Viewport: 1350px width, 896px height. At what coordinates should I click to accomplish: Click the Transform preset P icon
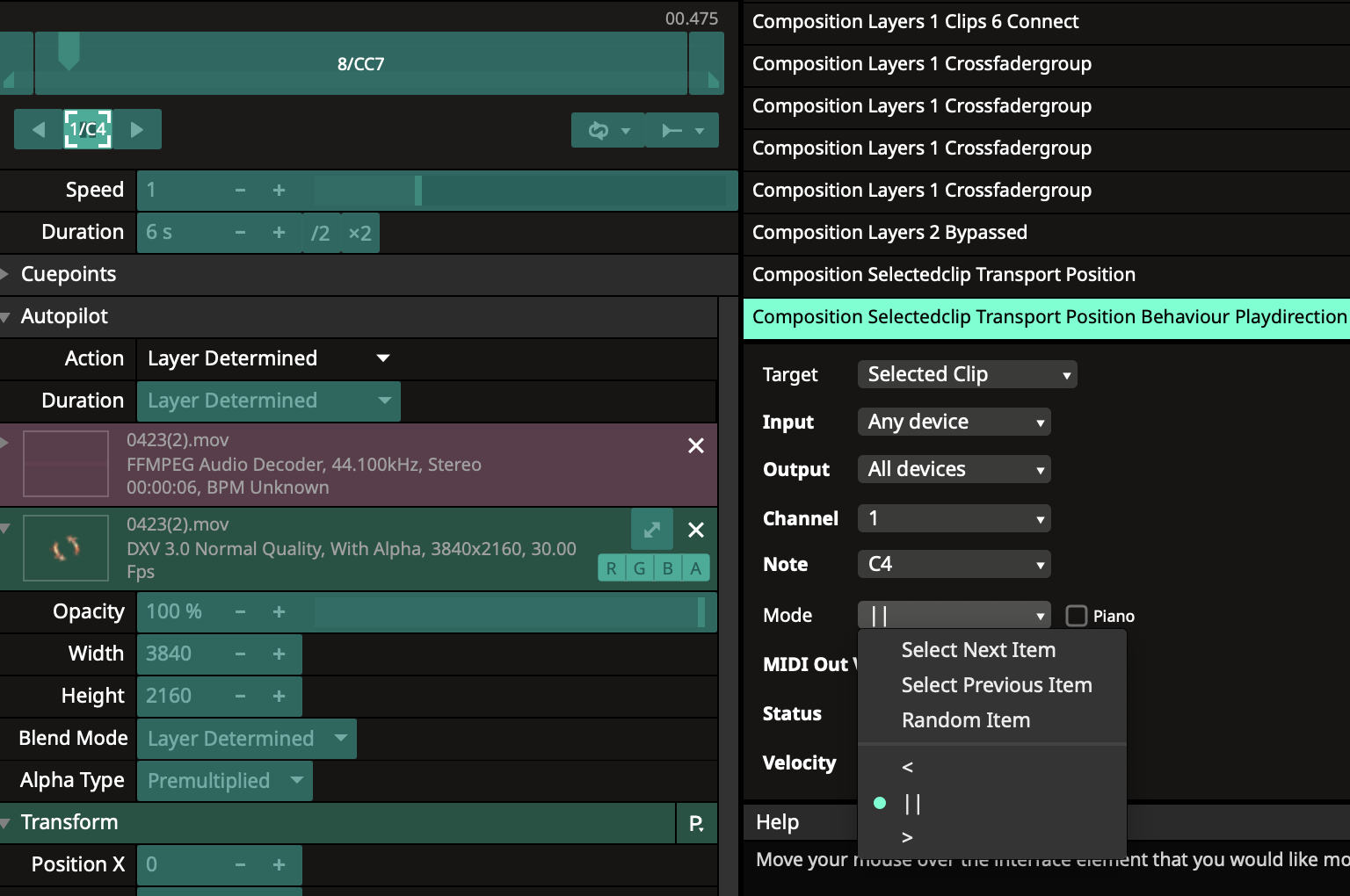tap(696, 823)
